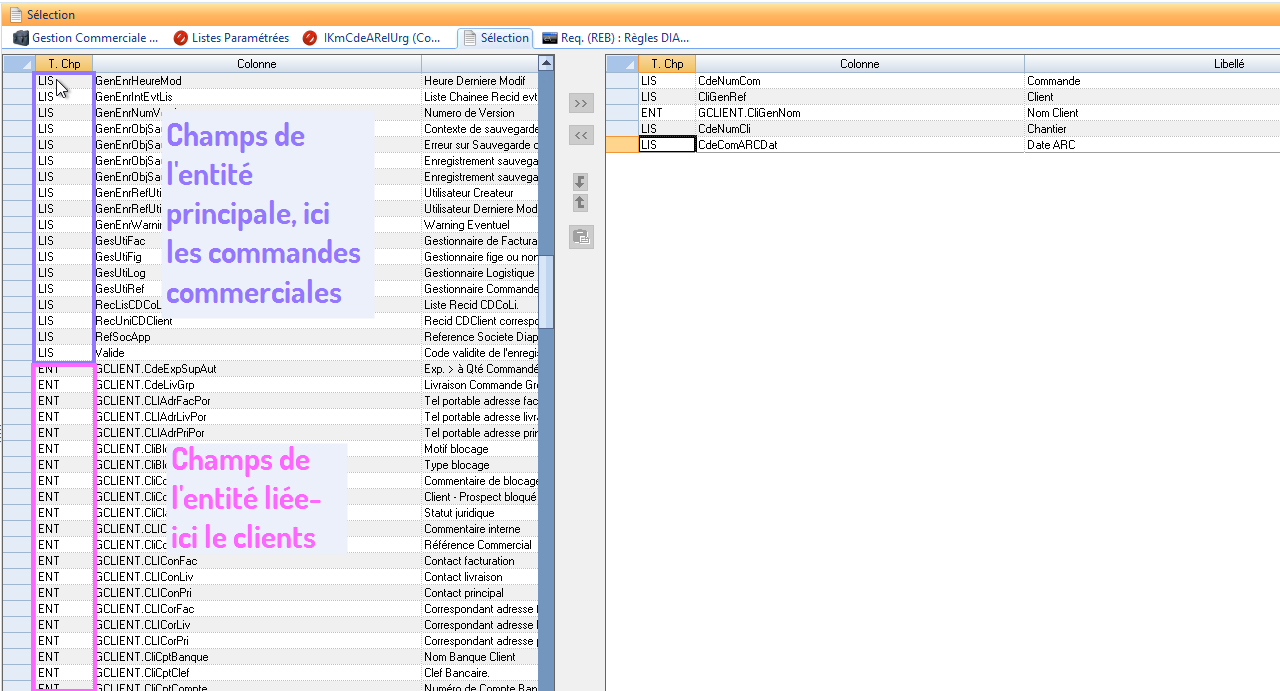
Task: Select row header of the CdeComARCDat row
Action: tap(622, 145)
